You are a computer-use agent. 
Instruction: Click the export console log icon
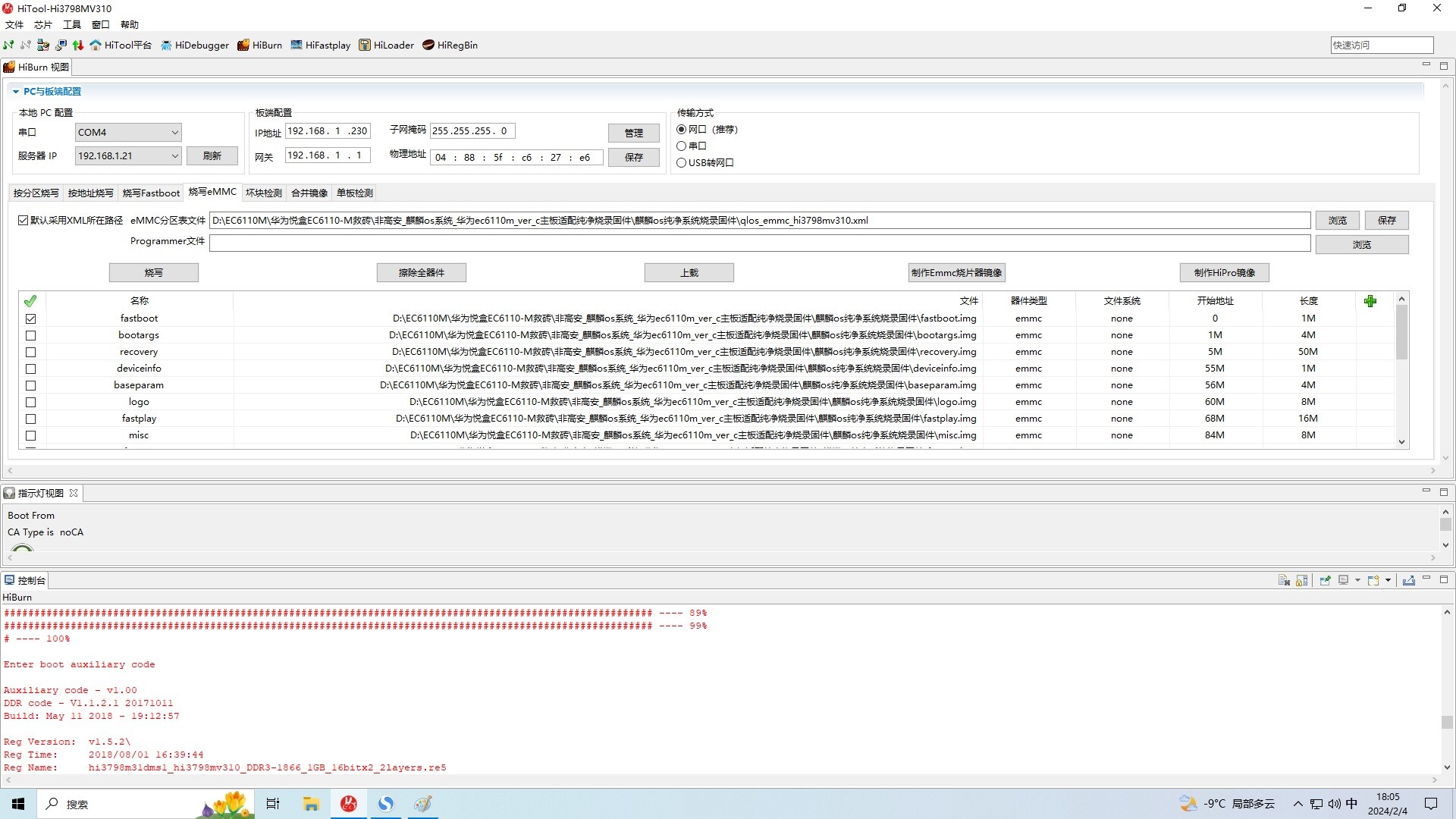(1409, 580)
